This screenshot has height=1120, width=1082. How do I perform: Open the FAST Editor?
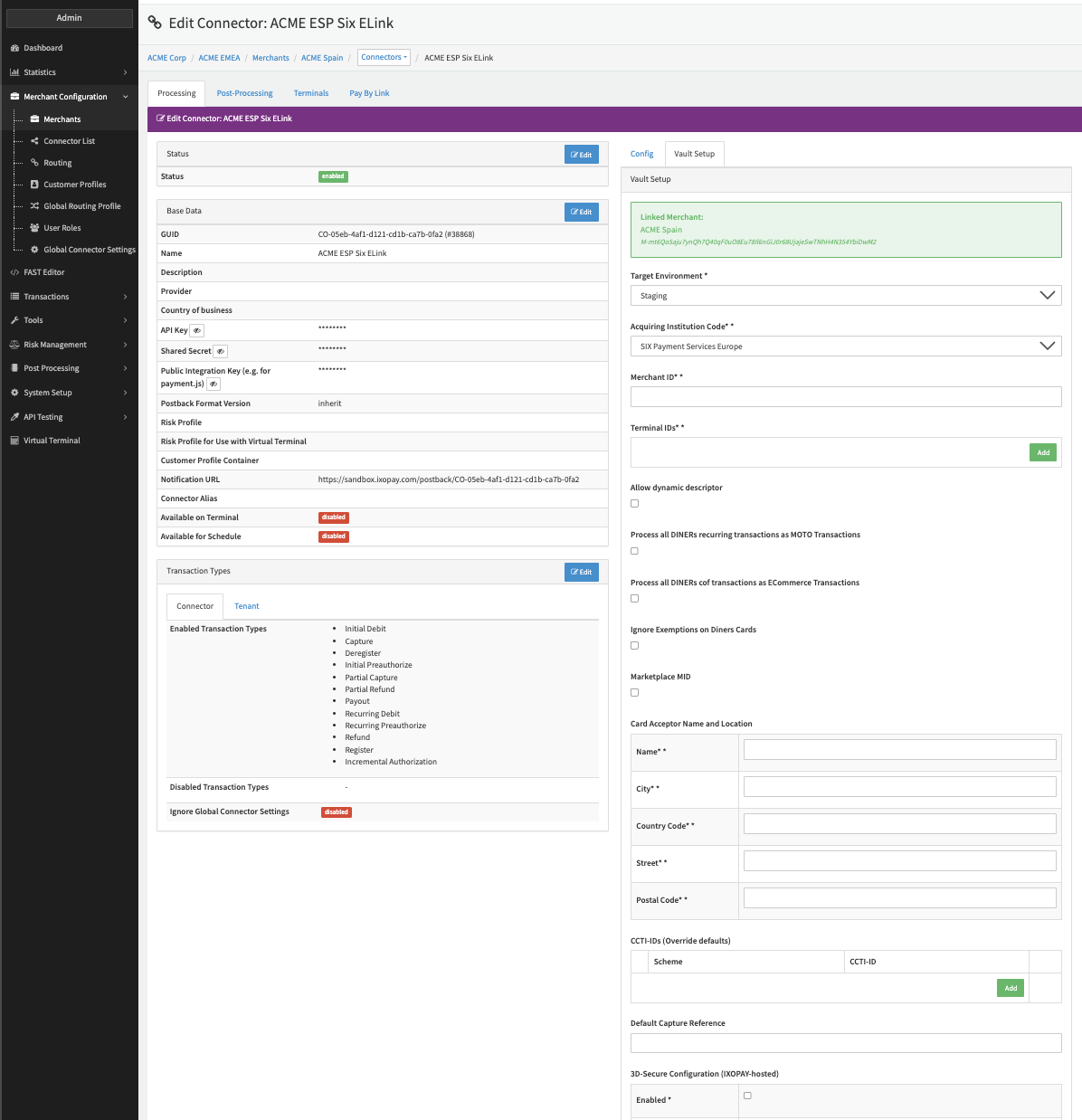point(43,272)
